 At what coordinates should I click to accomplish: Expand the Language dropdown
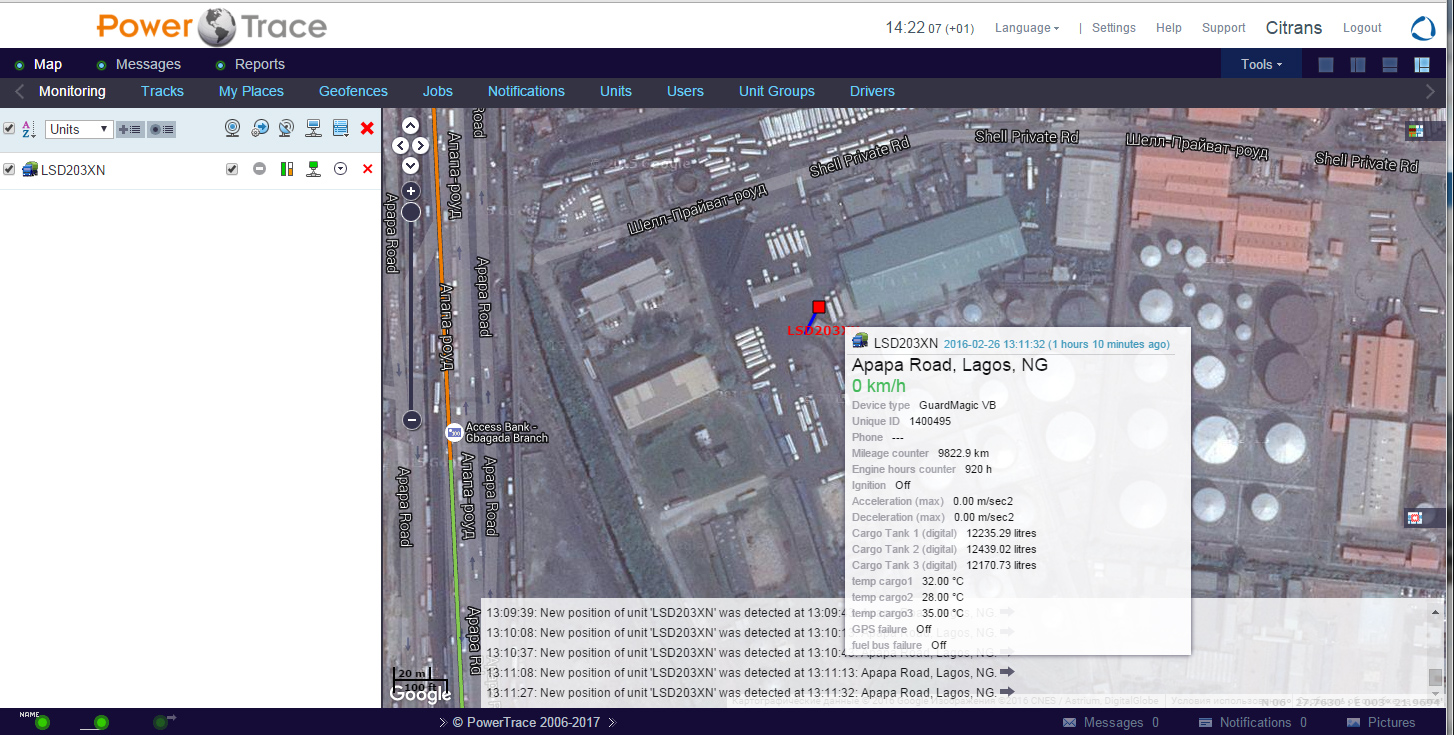click(1026, 28)
